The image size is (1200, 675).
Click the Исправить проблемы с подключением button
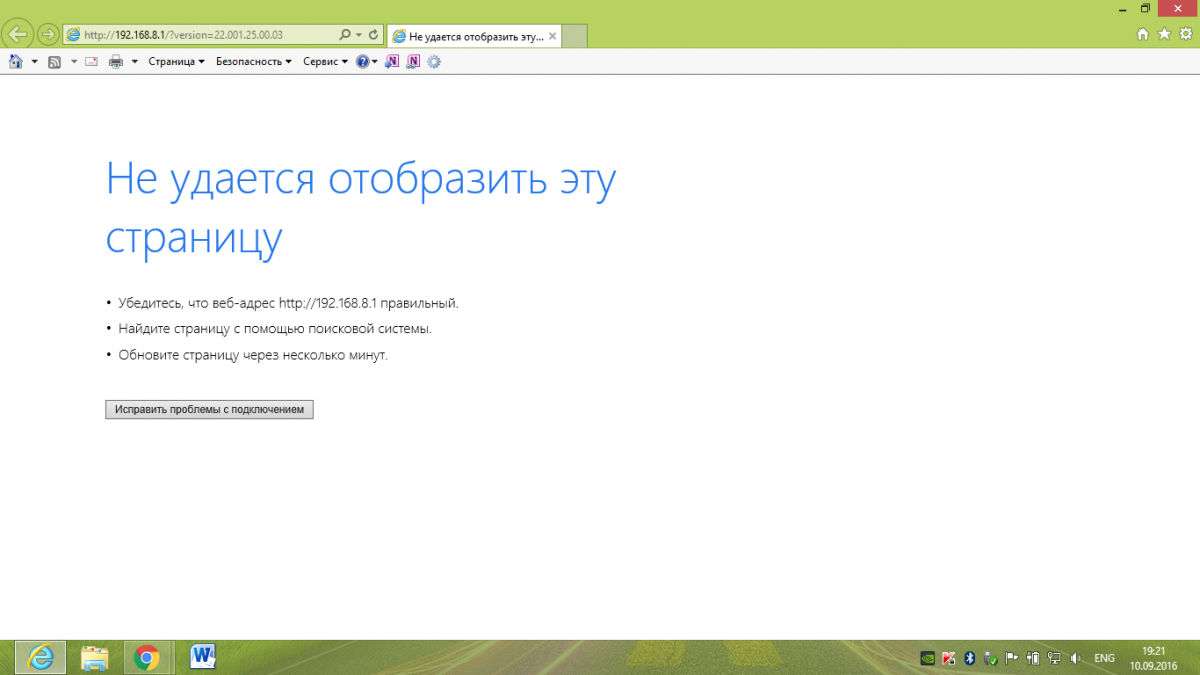209,410
